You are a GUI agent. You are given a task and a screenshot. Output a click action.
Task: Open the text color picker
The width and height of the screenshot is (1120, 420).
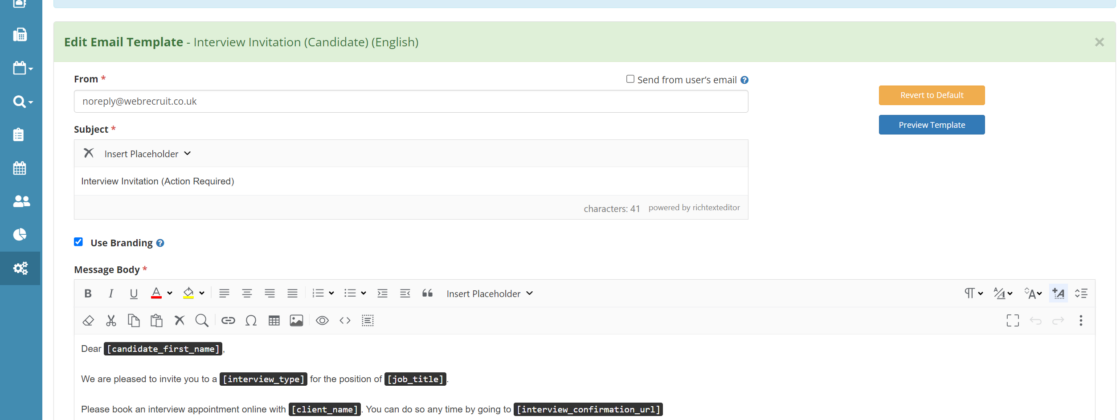pyautogui.click(x=161, y=293)
